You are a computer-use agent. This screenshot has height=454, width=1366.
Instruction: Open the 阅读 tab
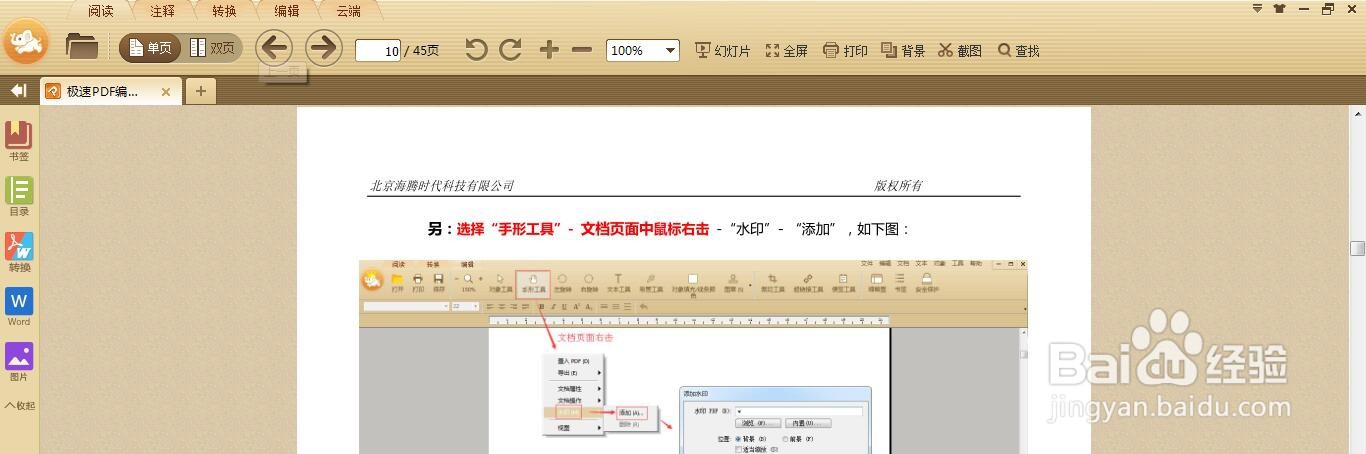tap(100, 11)
